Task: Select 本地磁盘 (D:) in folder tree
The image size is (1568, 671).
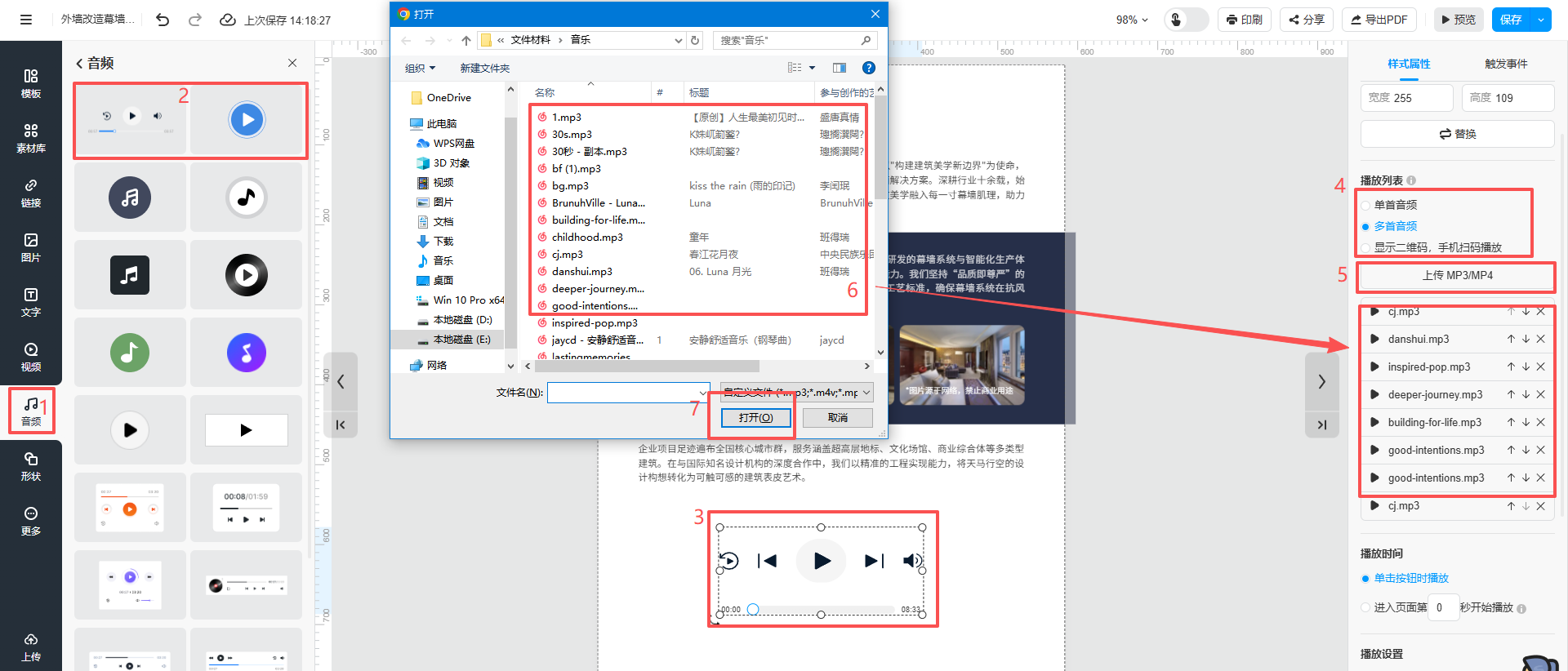Action: 462,320
